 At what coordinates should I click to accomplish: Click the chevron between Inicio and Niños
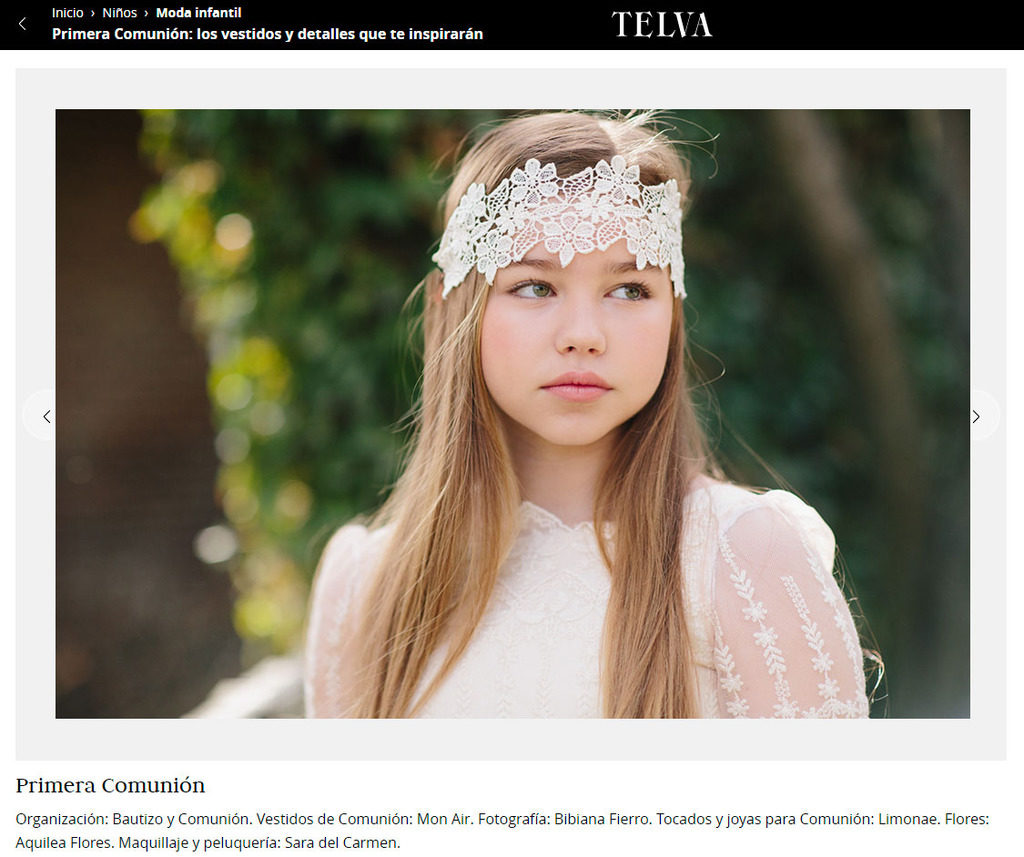(93, 13)
